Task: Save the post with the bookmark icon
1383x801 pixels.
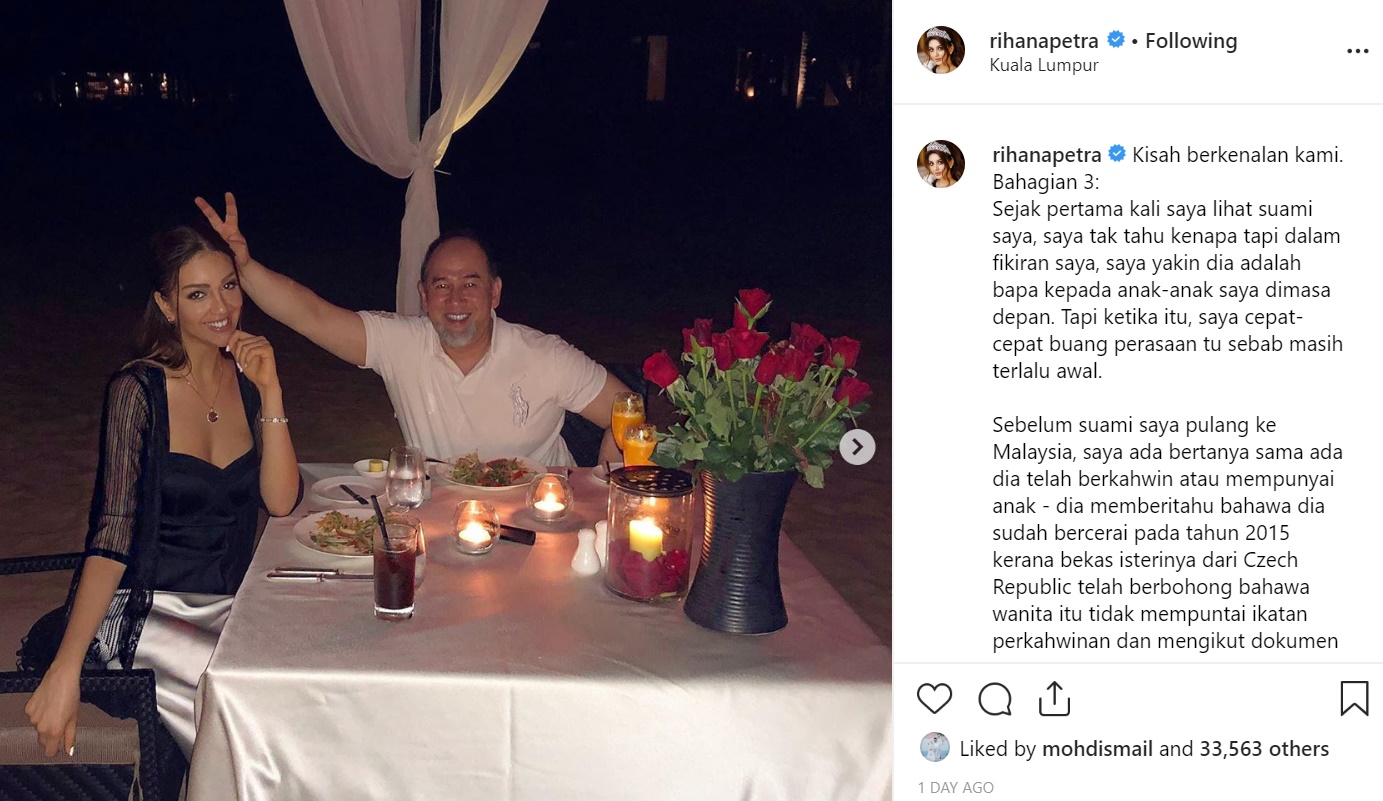Action: [x=1354, y=698]
